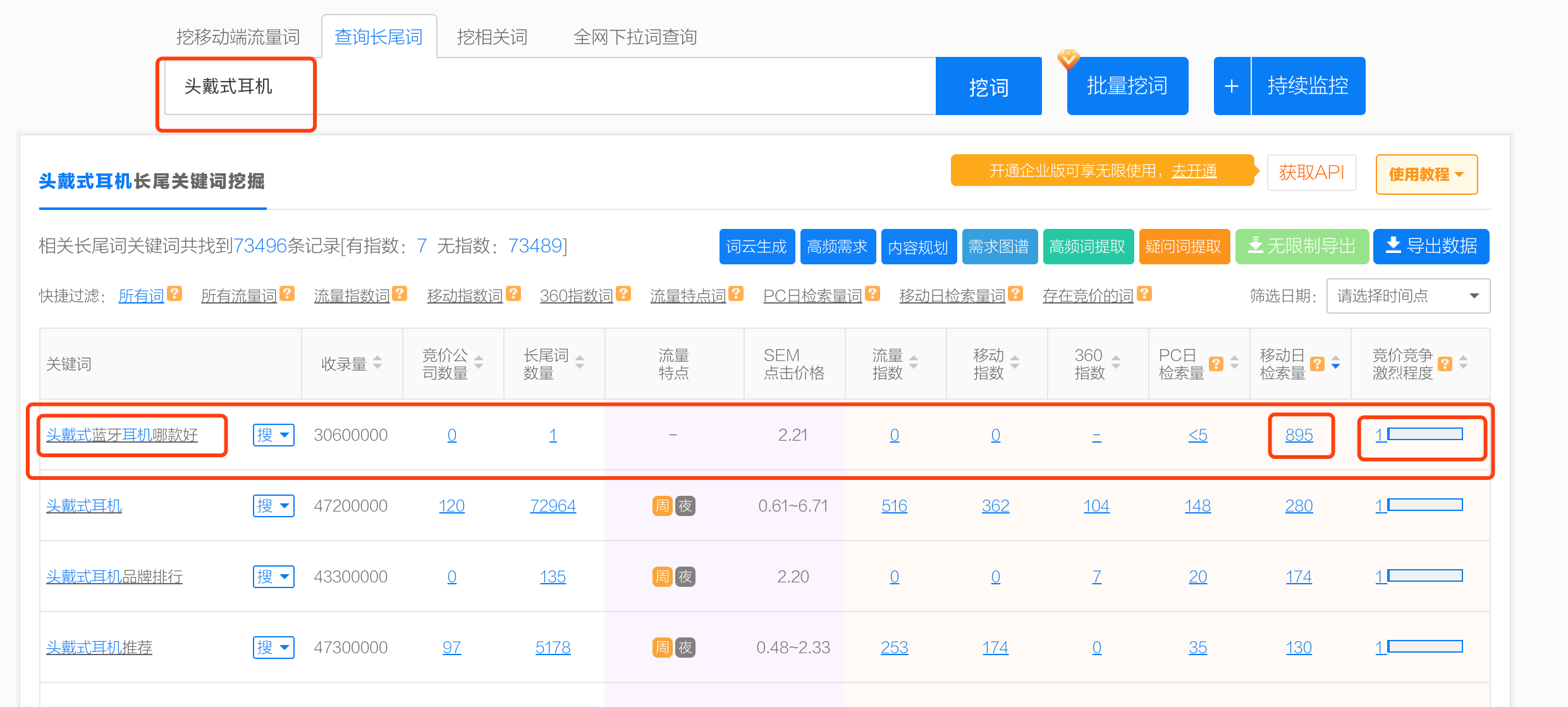The image size is (1568, 707).
Task: Click the 获取API button
Action: click(x=1312, y=172)
